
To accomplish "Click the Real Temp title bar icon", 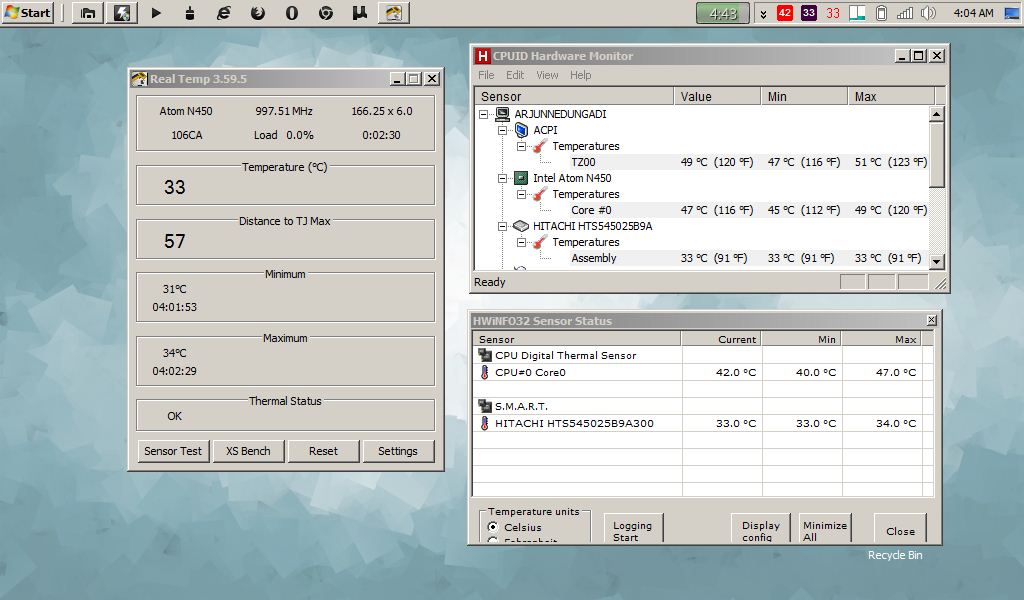I will point(139,79).
